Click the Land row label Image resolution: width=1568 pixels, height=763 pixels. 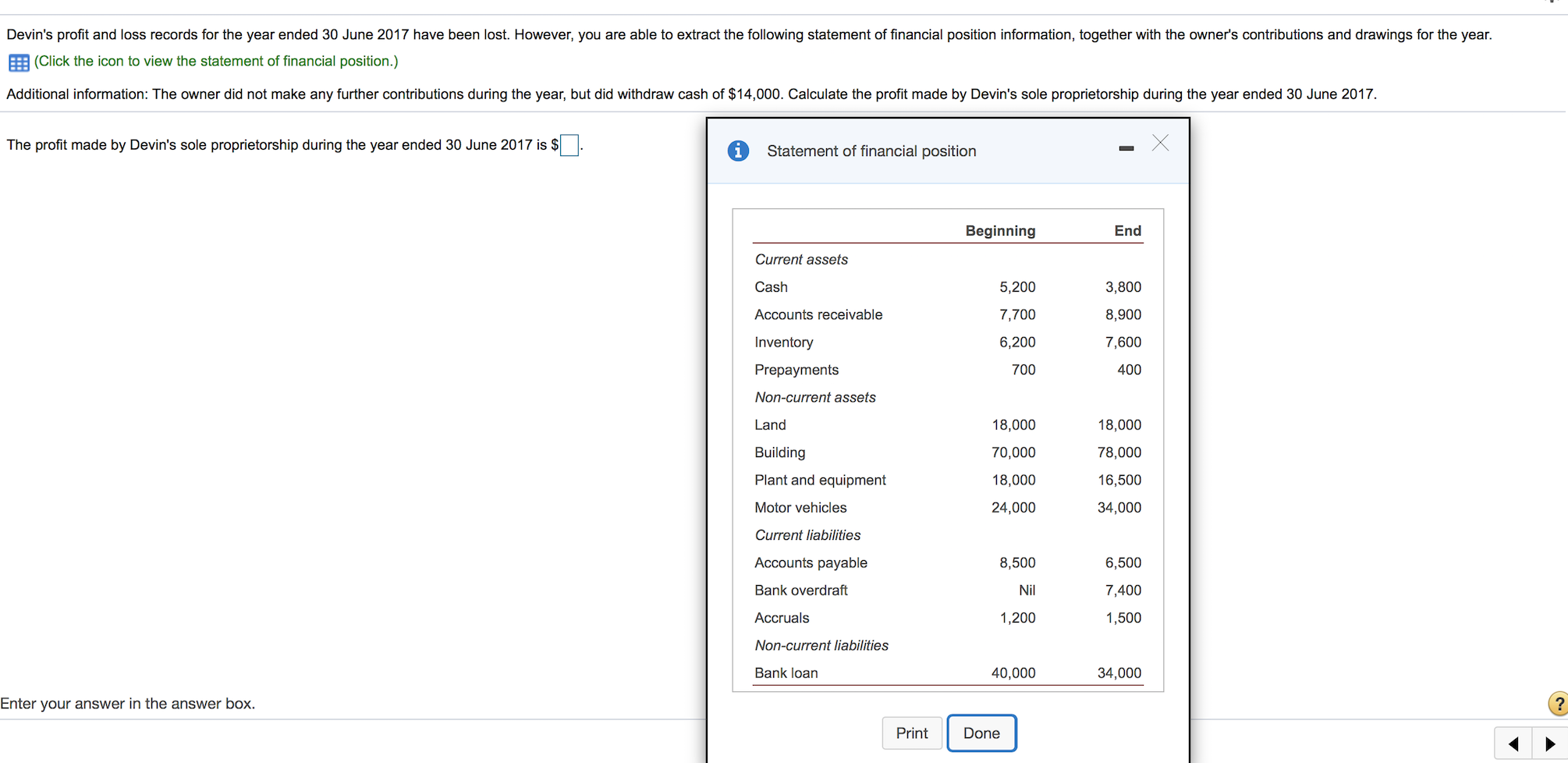tap(770, 425)
